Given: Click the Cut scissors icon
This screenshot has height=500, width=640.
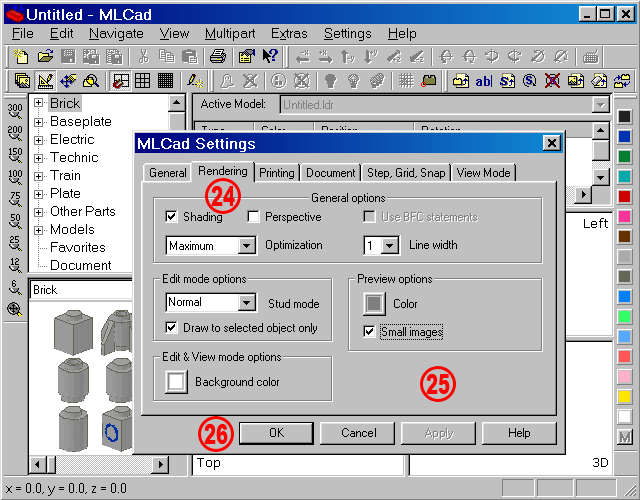Looking at the screenshot, I should (x=143, y=56).
